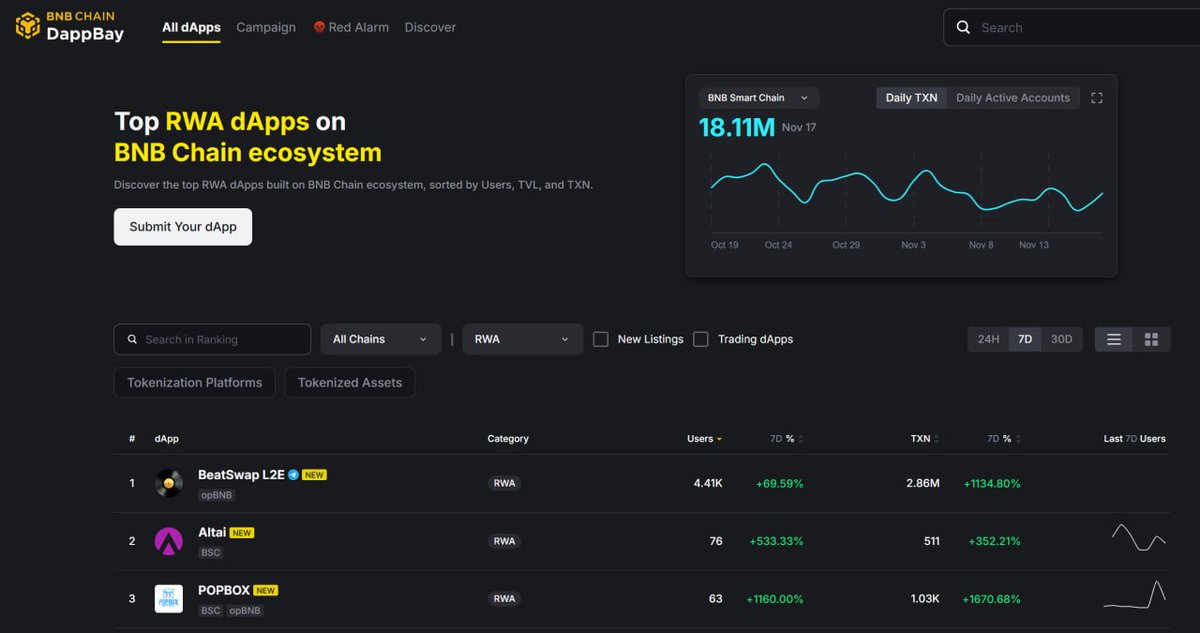Open the Altai dApp page

(212, 533)
